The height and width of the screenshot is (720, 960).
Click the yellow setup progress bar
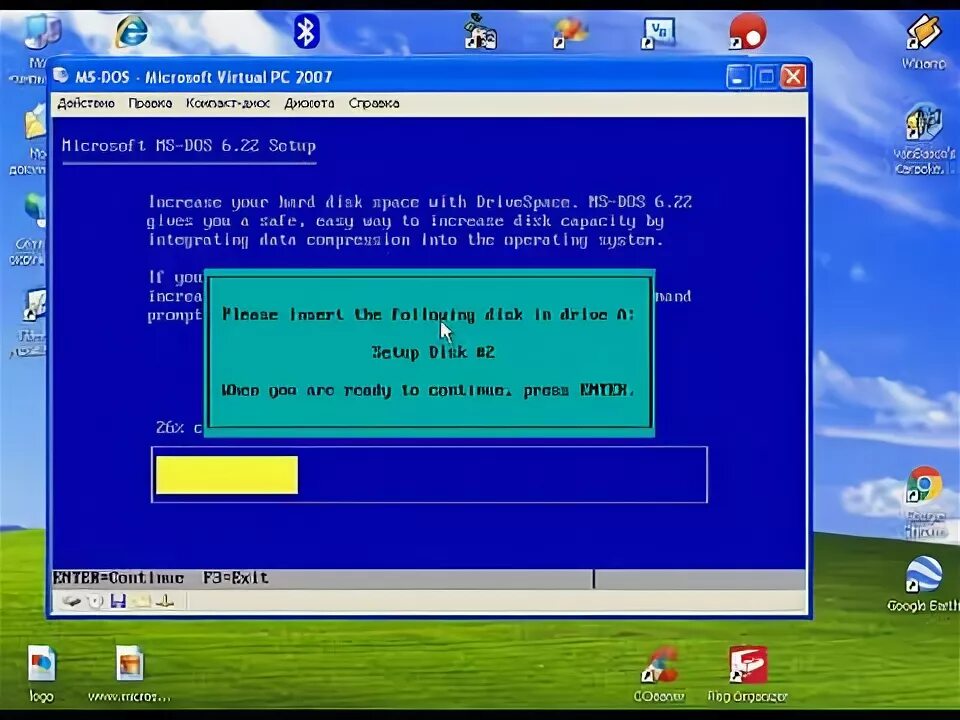227,475
